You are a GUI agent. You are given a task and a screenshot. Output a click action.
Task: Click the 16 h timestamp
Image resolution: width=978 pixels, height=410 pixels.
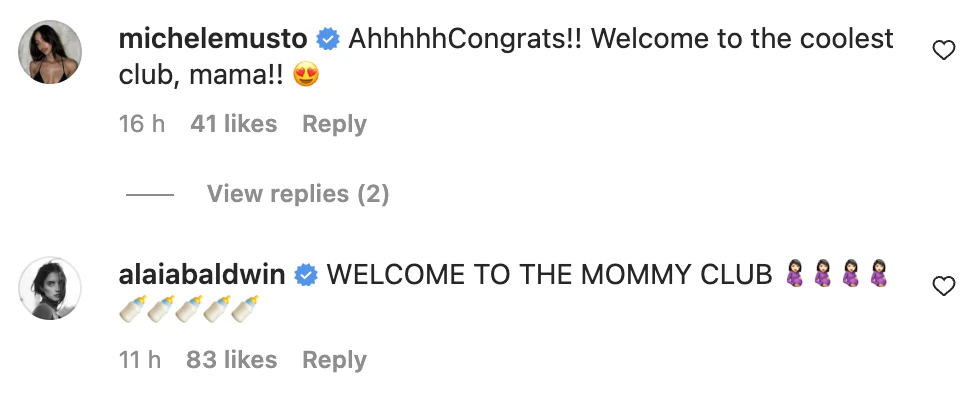(141, 124)
